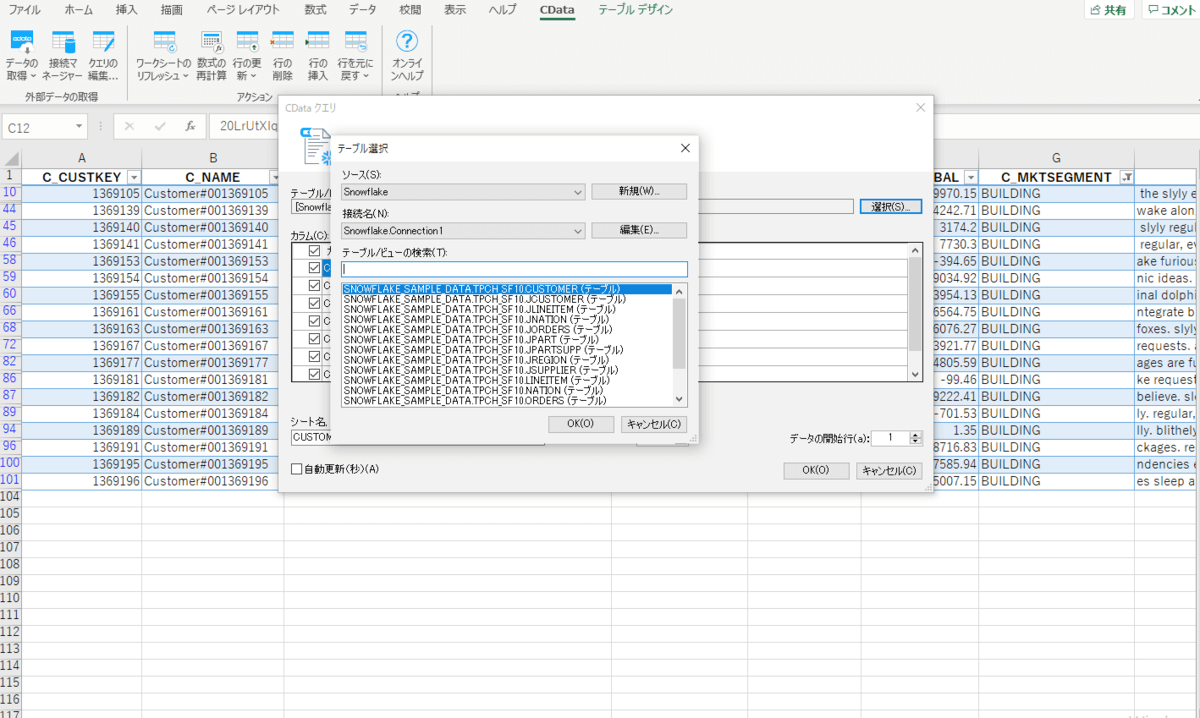This screenshot has width=1200, height=718.
Task: Open the データの取得 (Get Data) ribbon icon
Action: pyautogui.click(x=22, y=42)
